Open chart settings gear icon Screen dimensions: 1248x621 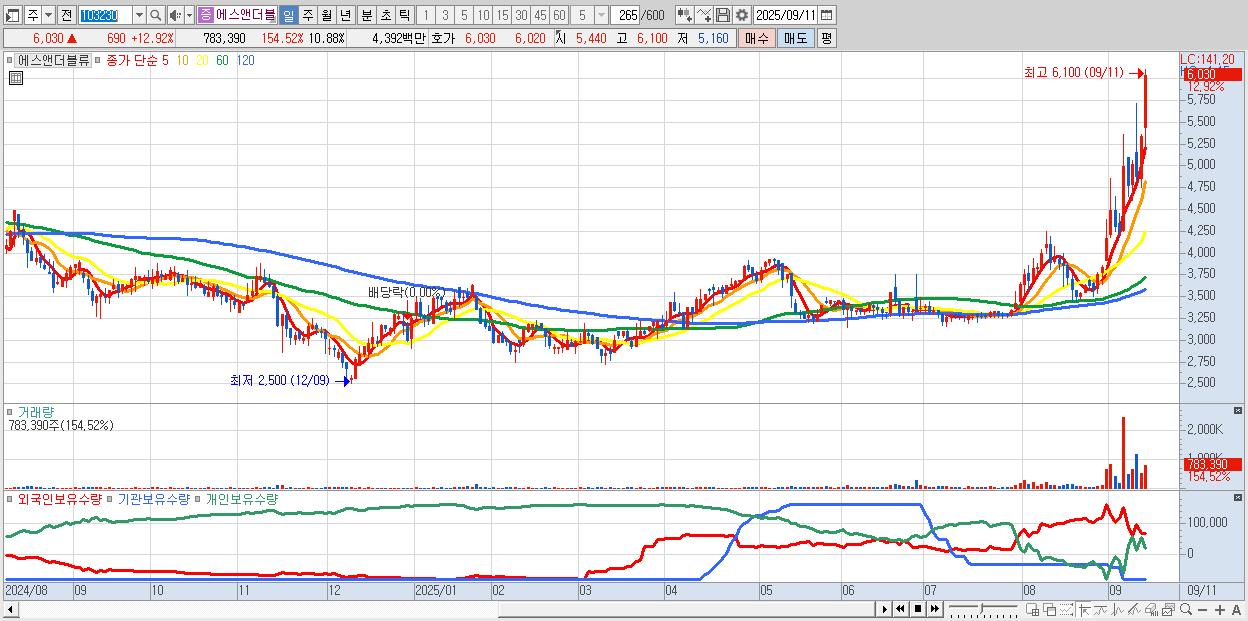coord(741,15)
